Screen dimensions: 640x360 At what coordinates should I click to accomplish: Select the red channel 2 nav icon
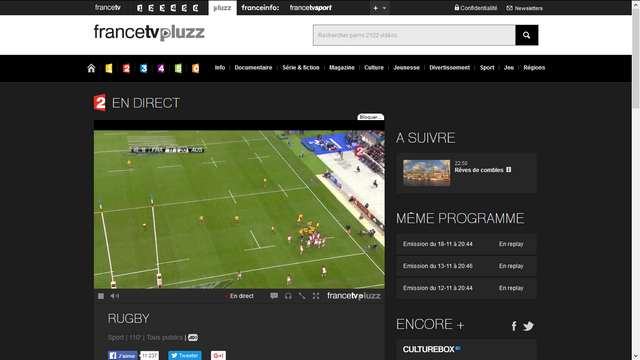(126, 68)
